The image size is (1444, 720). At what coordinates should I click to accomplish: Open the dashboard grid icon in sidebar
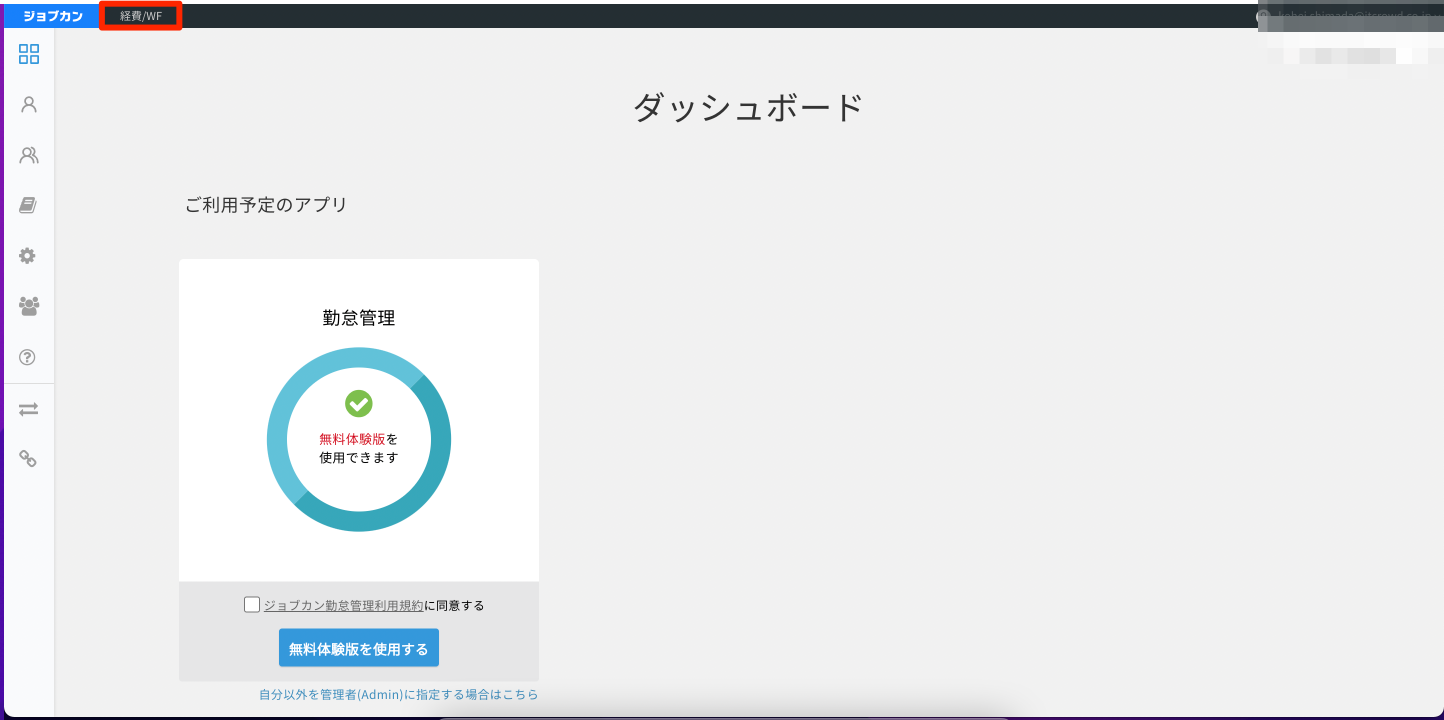coord(29,54)
